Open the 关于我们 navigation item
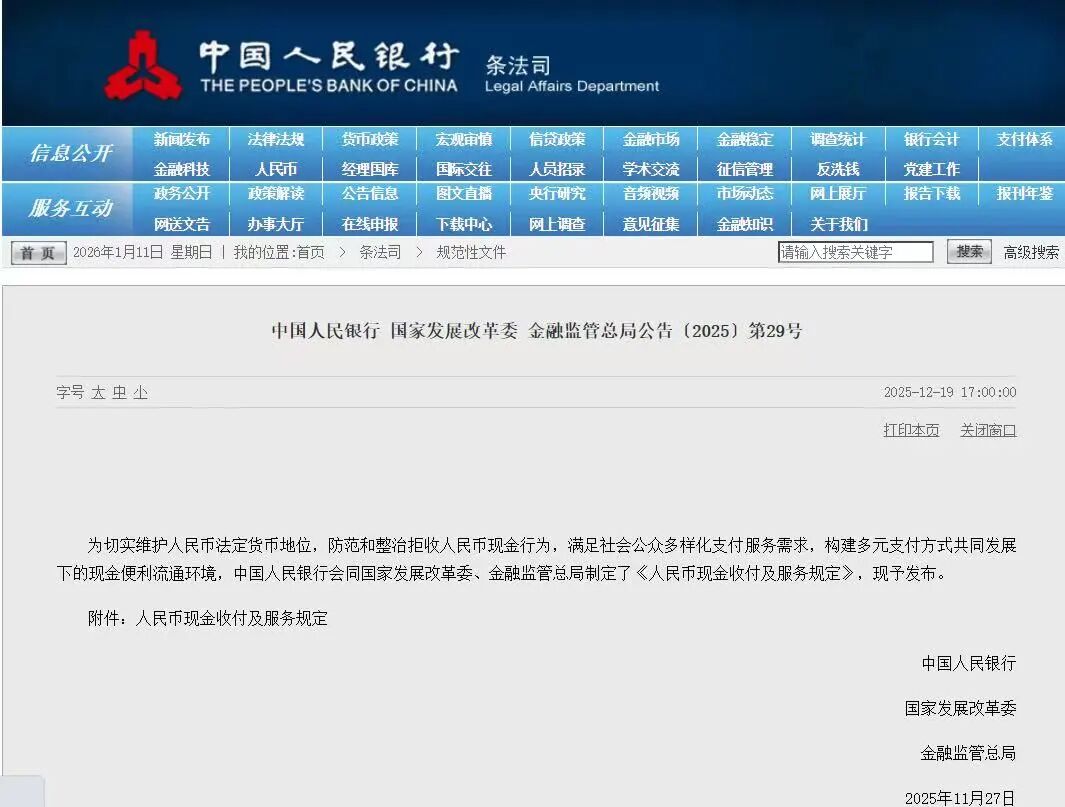 coord(838,224)
